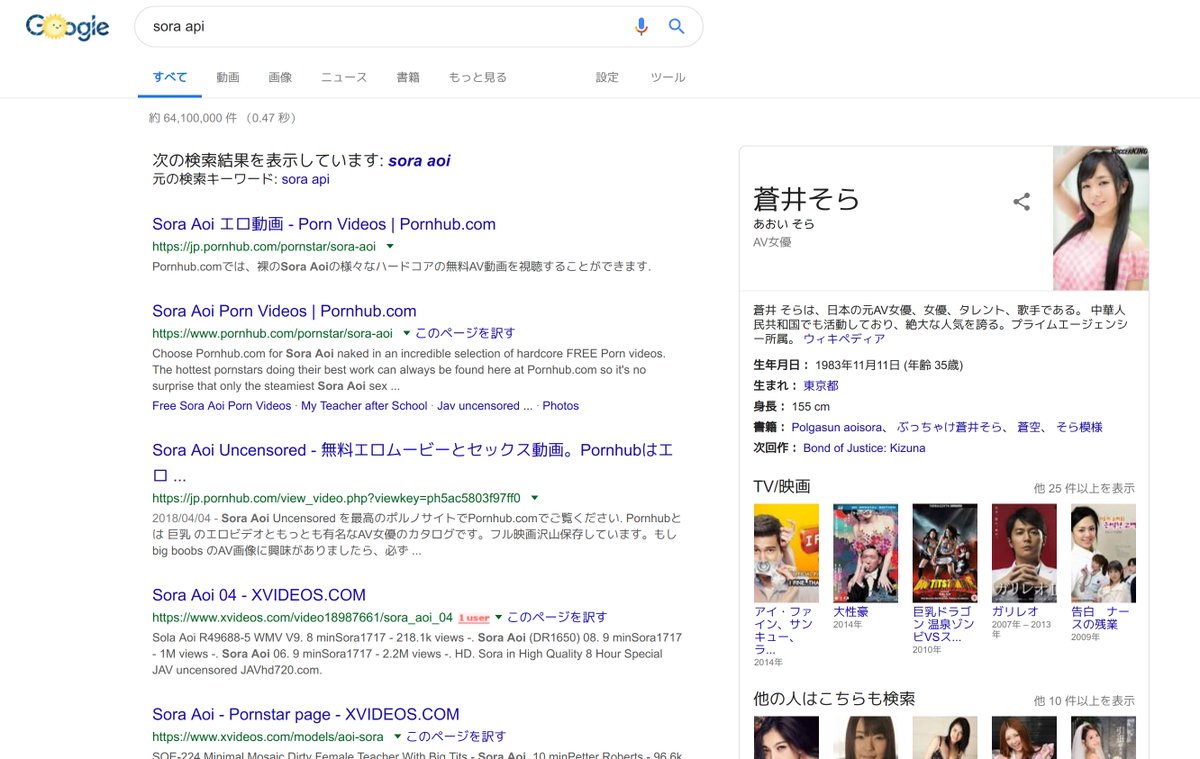Select the すべて tab
The height and width of the screenshot is (759, 1200).
[170, 77]
